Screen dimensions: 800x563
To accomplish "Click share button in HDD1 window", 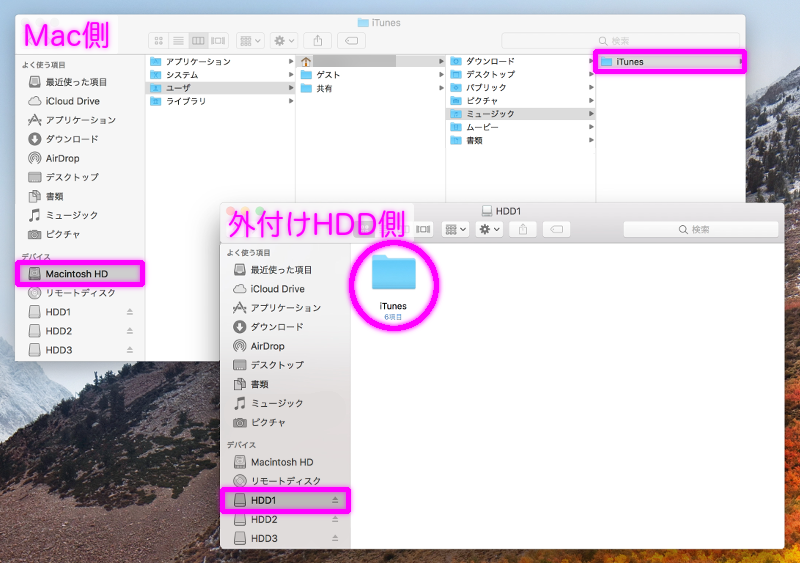I will [x=522, y=230].
